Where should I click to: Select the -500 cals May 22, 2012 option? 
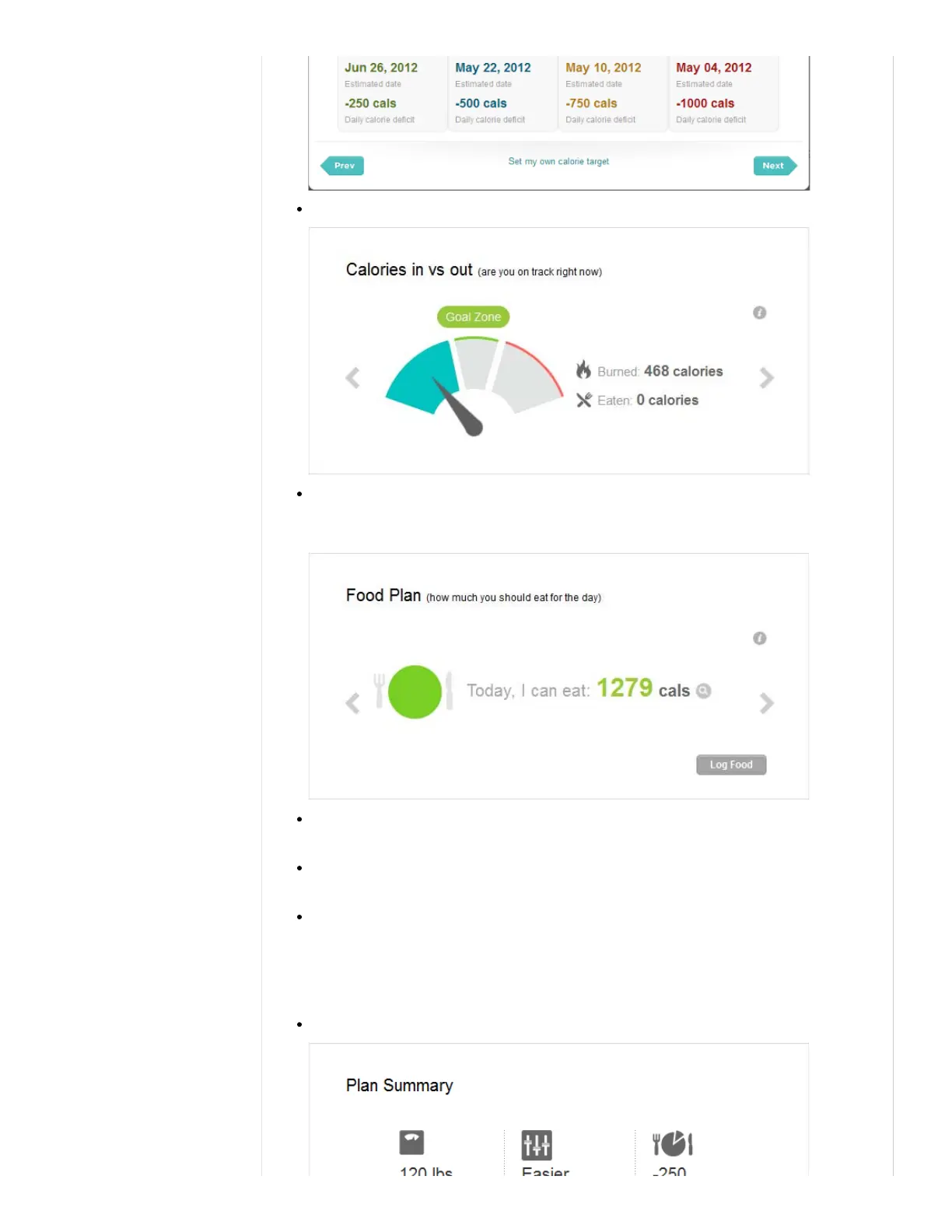[x=503, y=93]
